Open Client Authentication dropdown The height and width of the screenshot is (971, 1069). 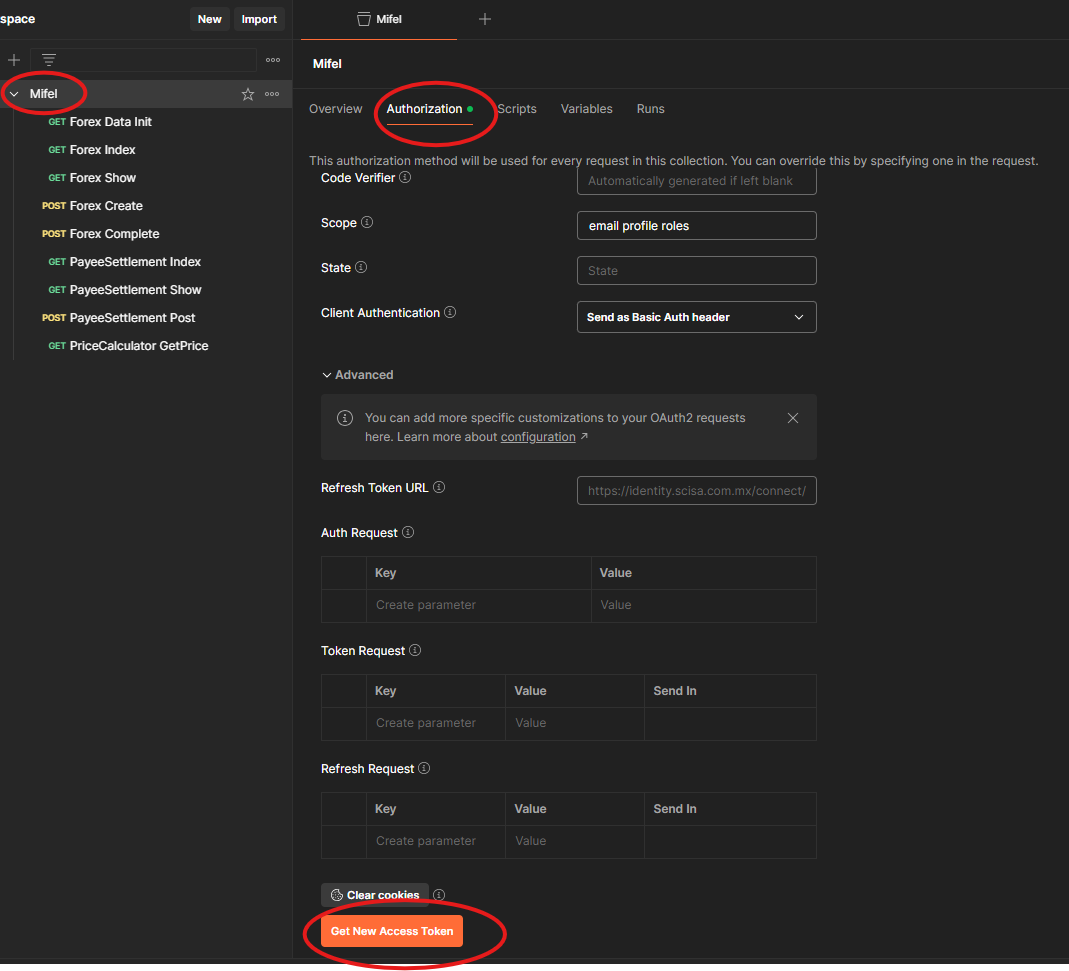[696, 317]
